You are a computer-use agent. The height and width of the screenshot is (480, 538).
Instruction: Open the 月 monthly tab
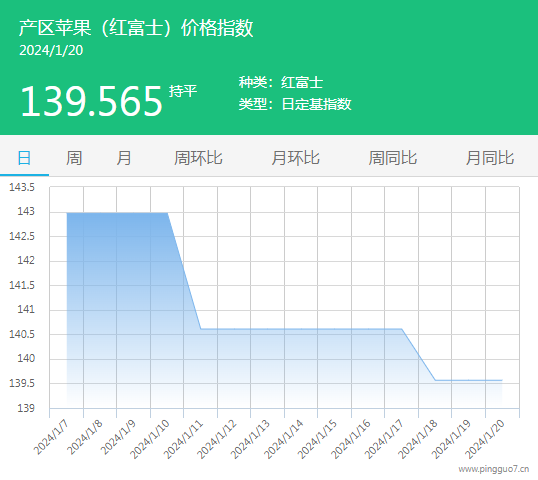pyautogui.click(x=124, y=158)
